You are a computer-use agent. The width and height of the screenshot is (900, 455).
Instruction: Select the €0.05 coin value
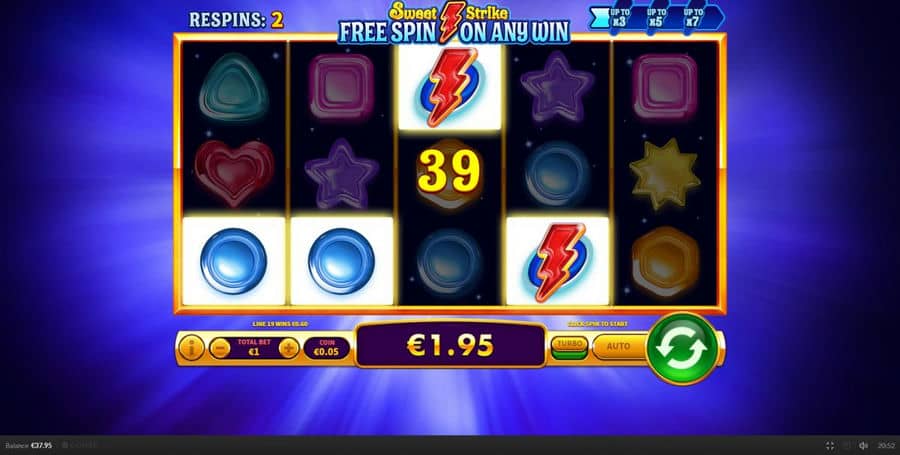pos(327,348)
